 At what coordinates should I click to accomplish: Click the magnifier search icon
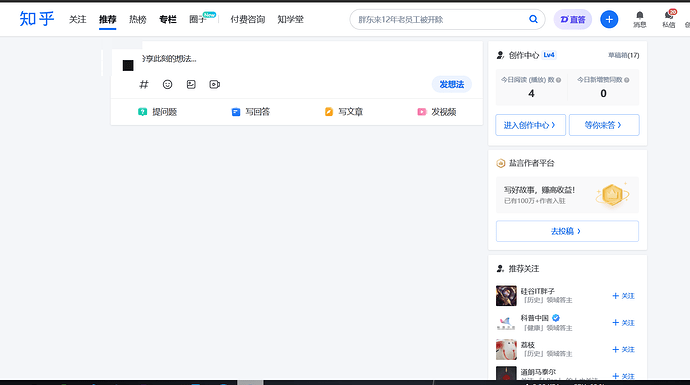(x=533, y=19)
